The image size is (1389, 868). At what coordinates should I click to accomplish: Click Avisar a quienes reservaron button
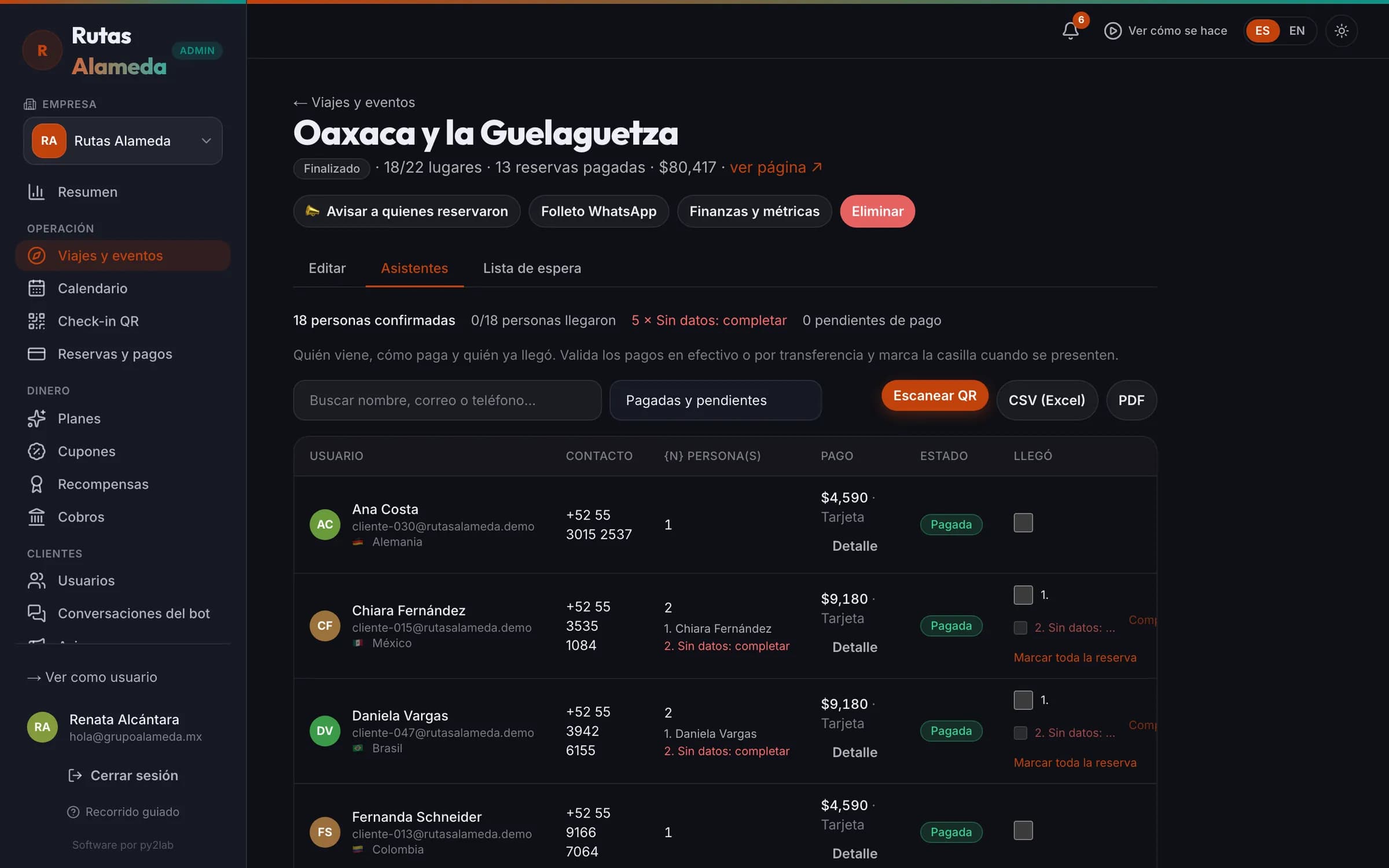[407, 211]
